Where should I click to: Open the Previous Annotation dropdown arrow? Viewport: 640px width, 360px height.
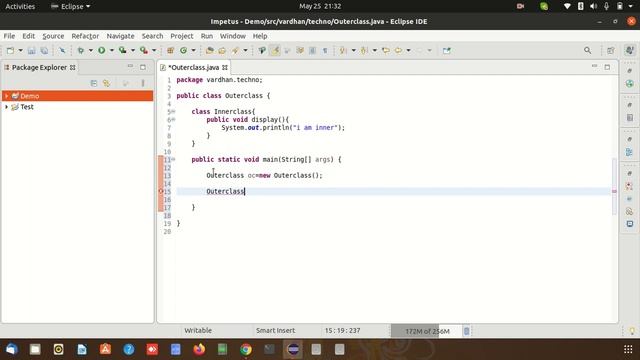(374, 51)
